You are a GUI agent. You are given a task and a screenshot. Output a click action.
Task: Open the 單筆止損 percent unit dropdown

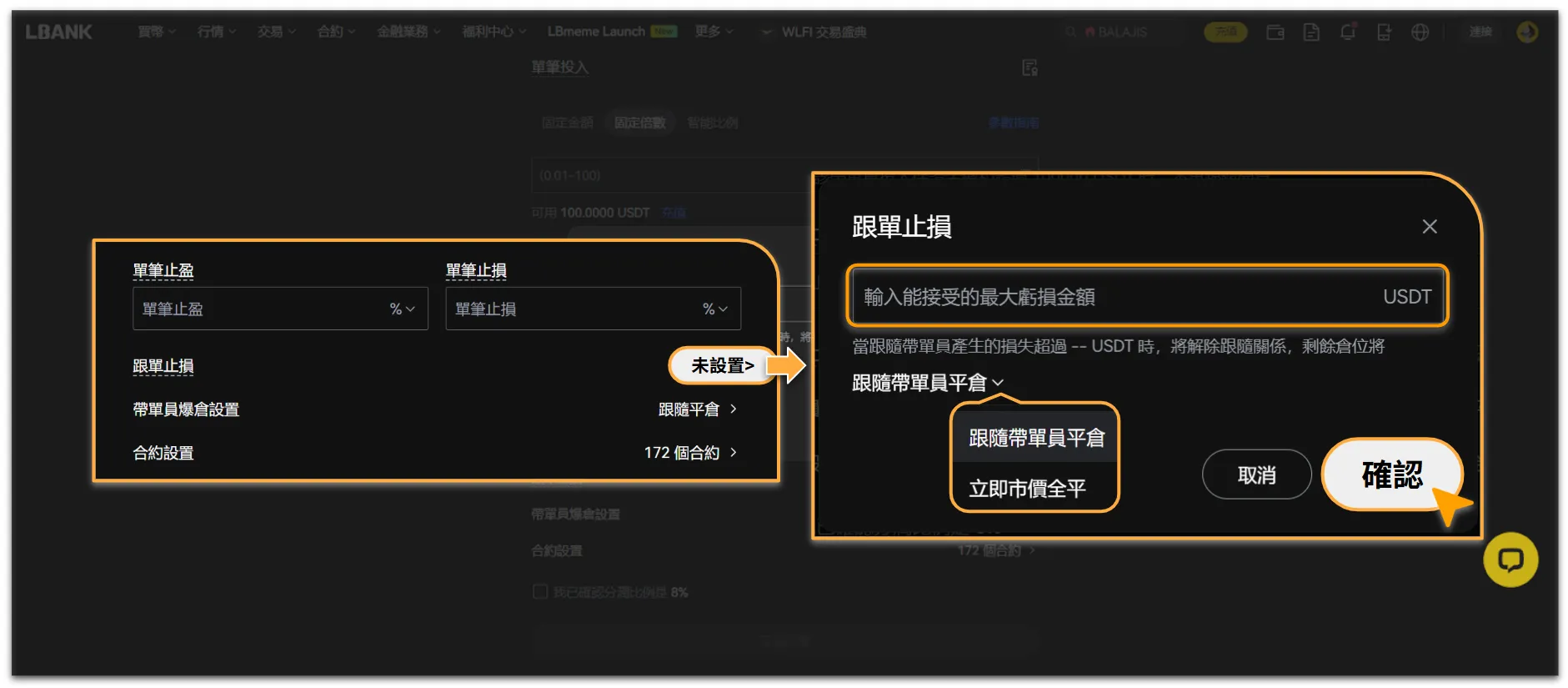click(x=715, y=309)
